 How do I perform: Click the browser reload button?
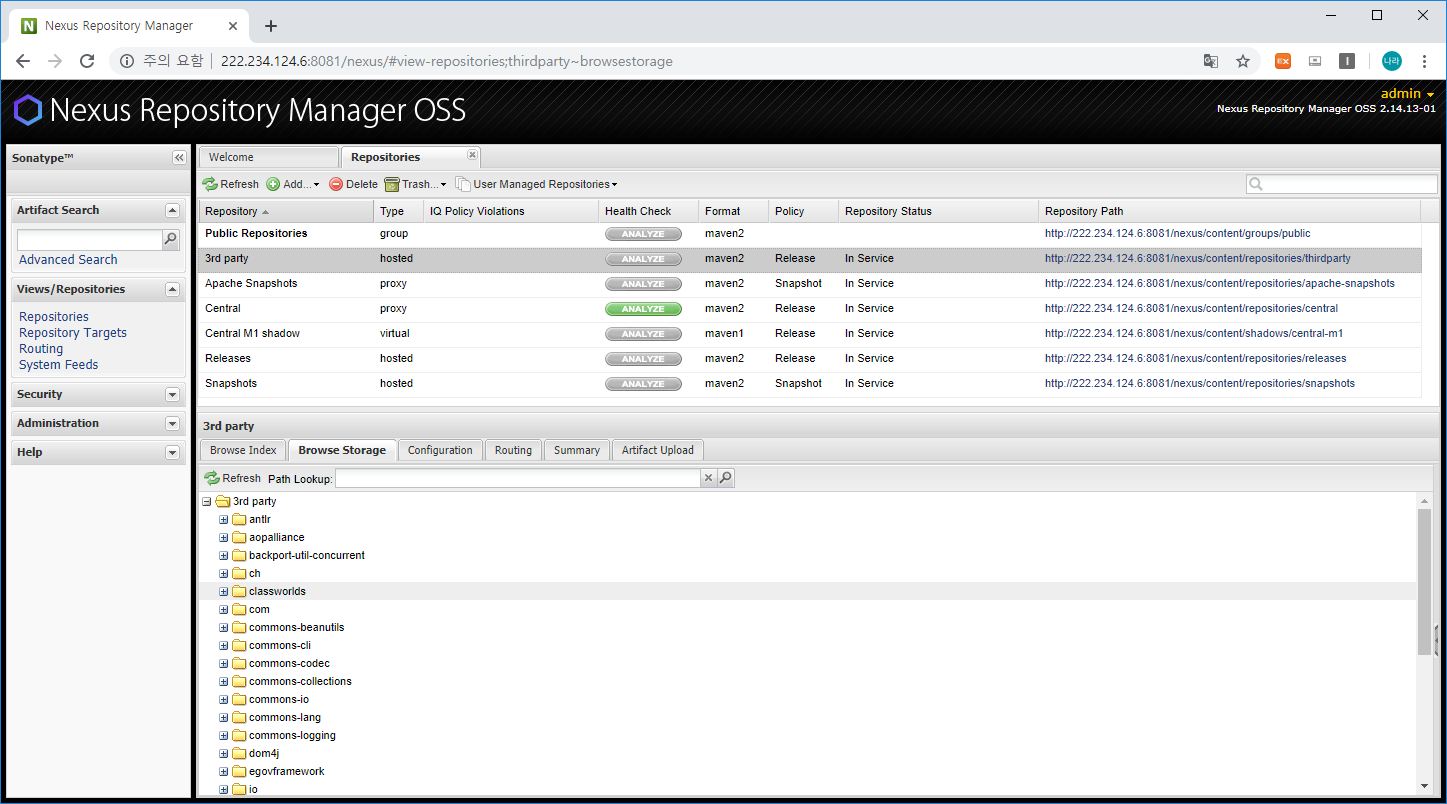pyautogui.click(x=87, y=61)
